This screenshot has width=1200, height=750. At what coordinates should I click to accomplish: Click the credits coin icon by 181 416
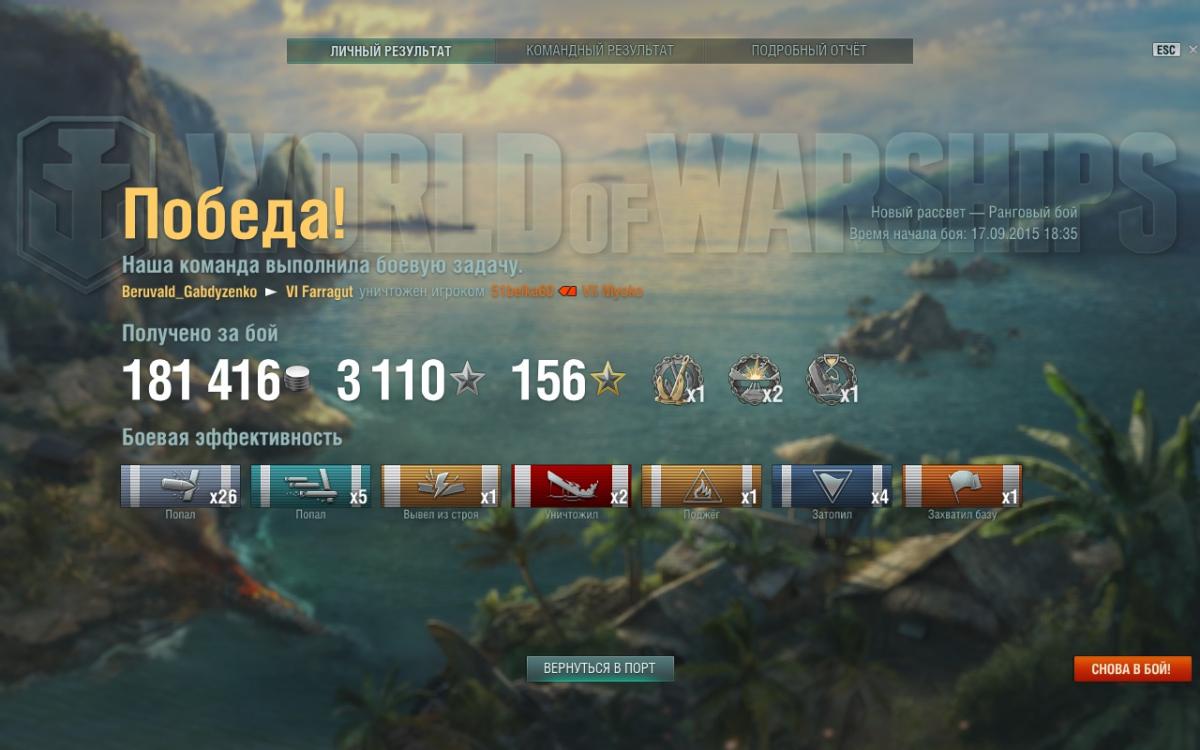pos(297,380)
